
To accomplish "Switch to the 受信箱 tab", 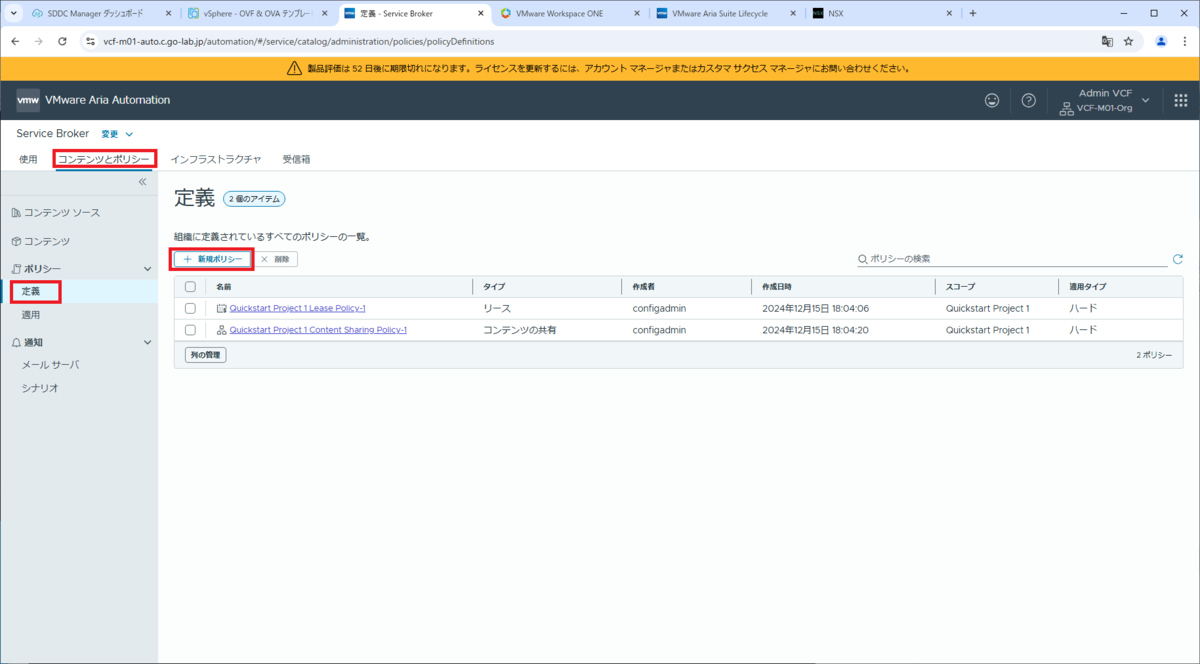I will (296, 159).
